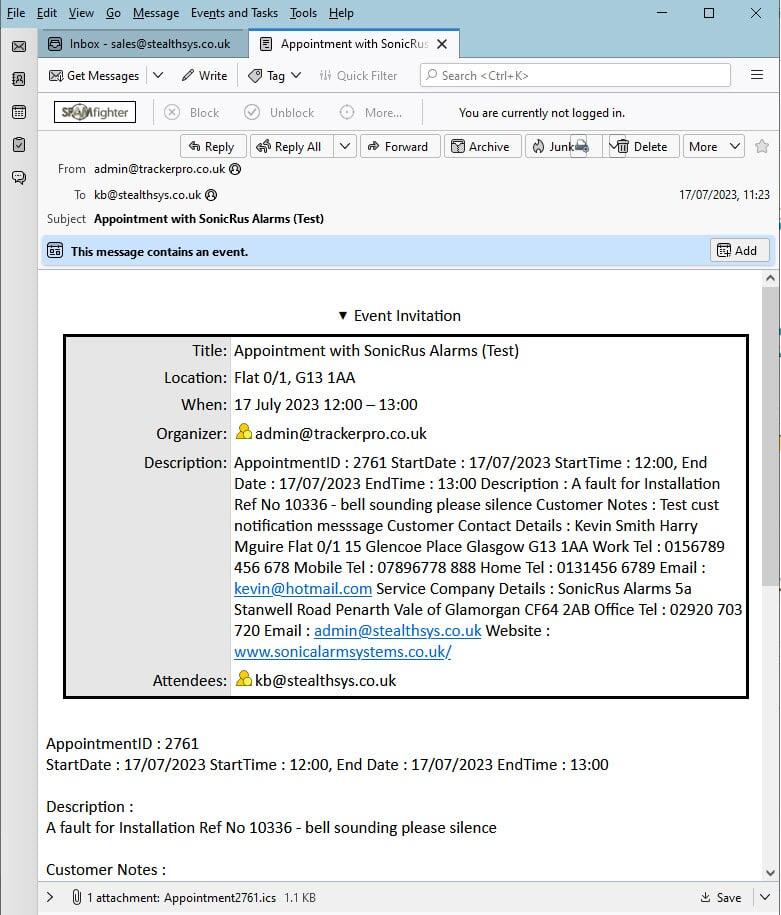This screenshot has height=915, width=781.
Task: Add the event to calendar
Action: (x=739, y=251)
